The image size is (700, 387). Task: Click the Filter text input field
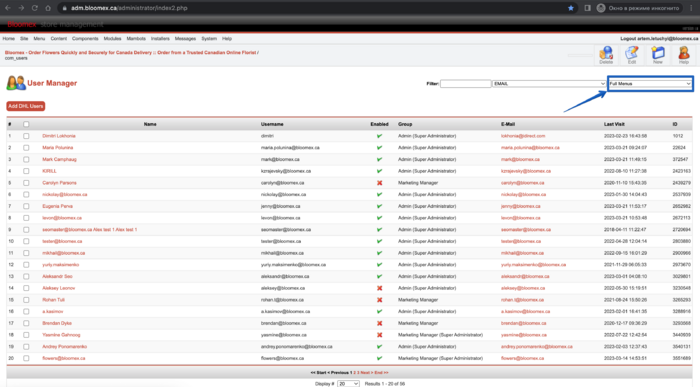click(466, 84)
